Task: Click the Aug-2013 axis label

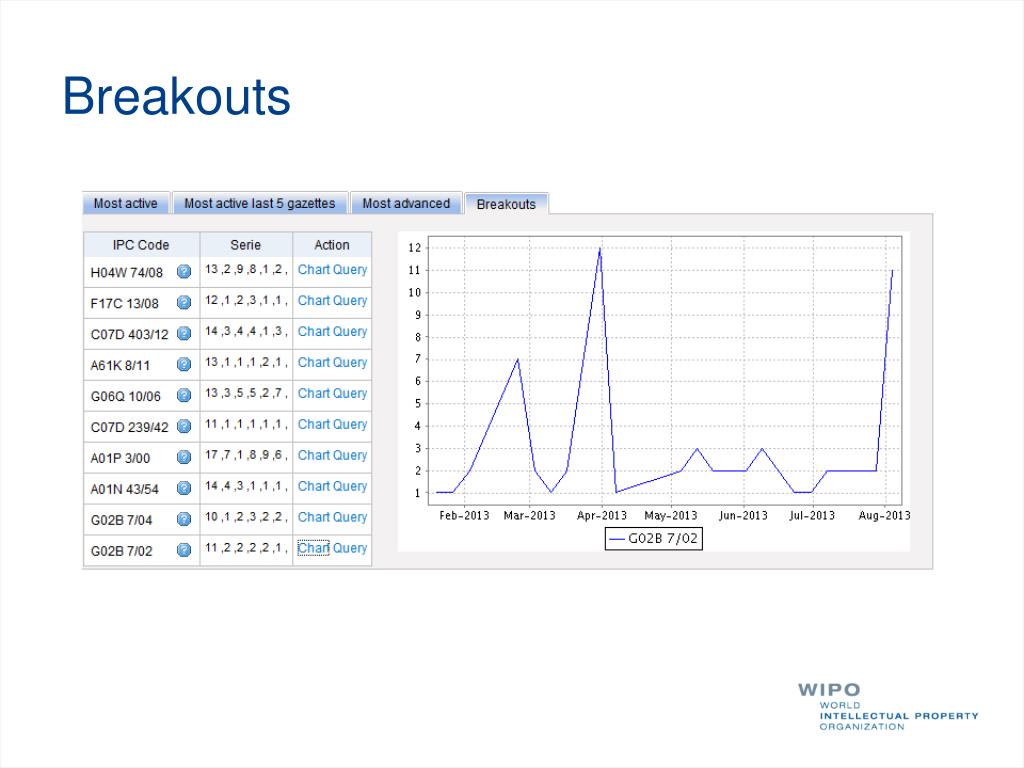Action: (x=884, y=515)
